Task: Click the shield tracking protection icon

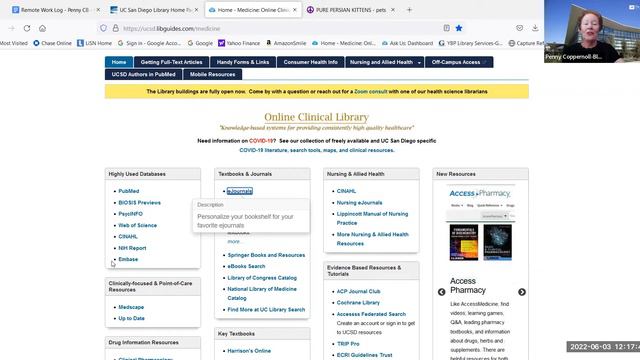Action: (x=103, y=28)
